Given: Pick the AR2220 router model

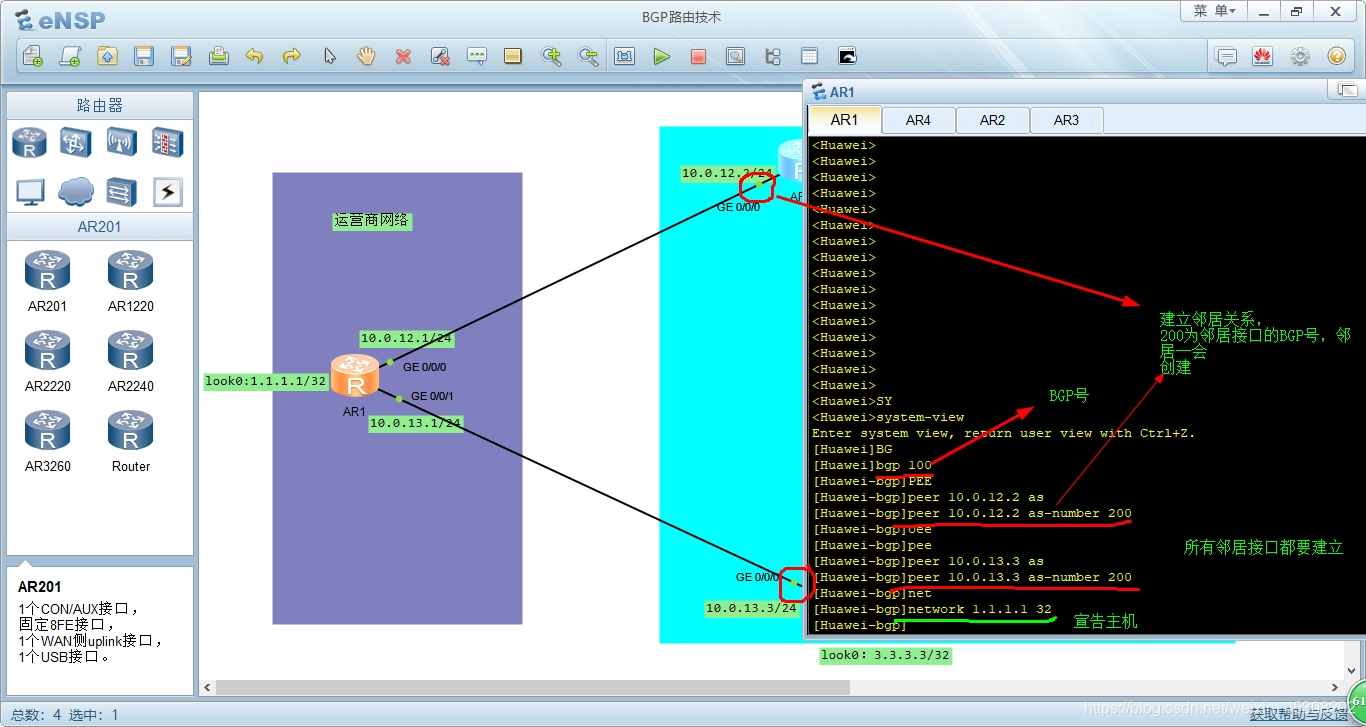Looking at the screenshot, I should (47, 361).
